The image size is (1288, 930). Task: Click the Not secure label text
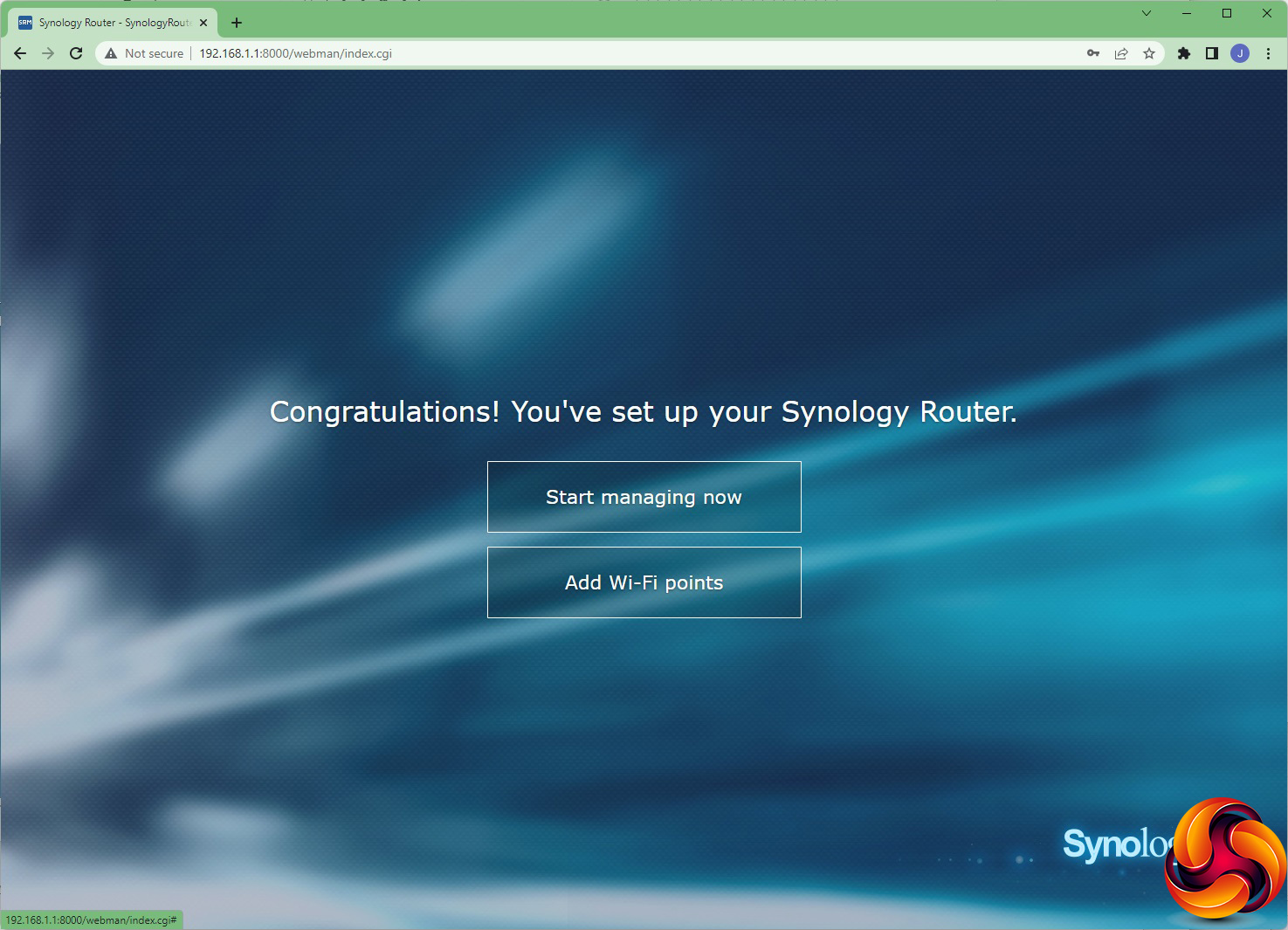[155, 53]
